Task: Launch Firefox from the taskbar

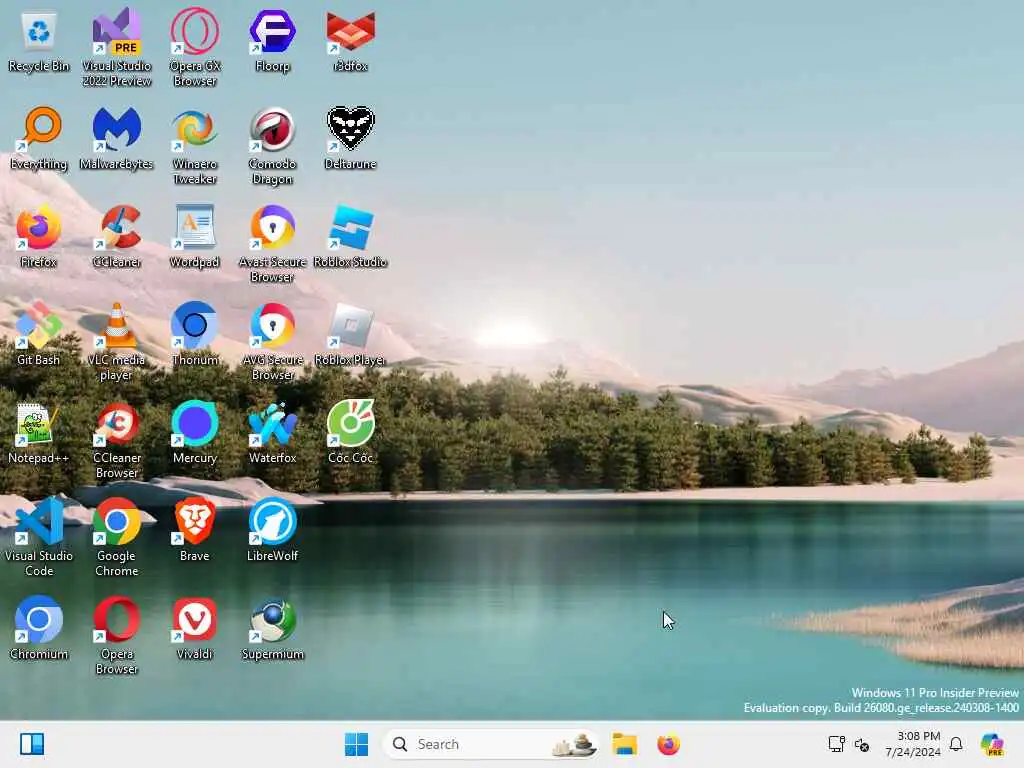Action: [x=668, y=744]
